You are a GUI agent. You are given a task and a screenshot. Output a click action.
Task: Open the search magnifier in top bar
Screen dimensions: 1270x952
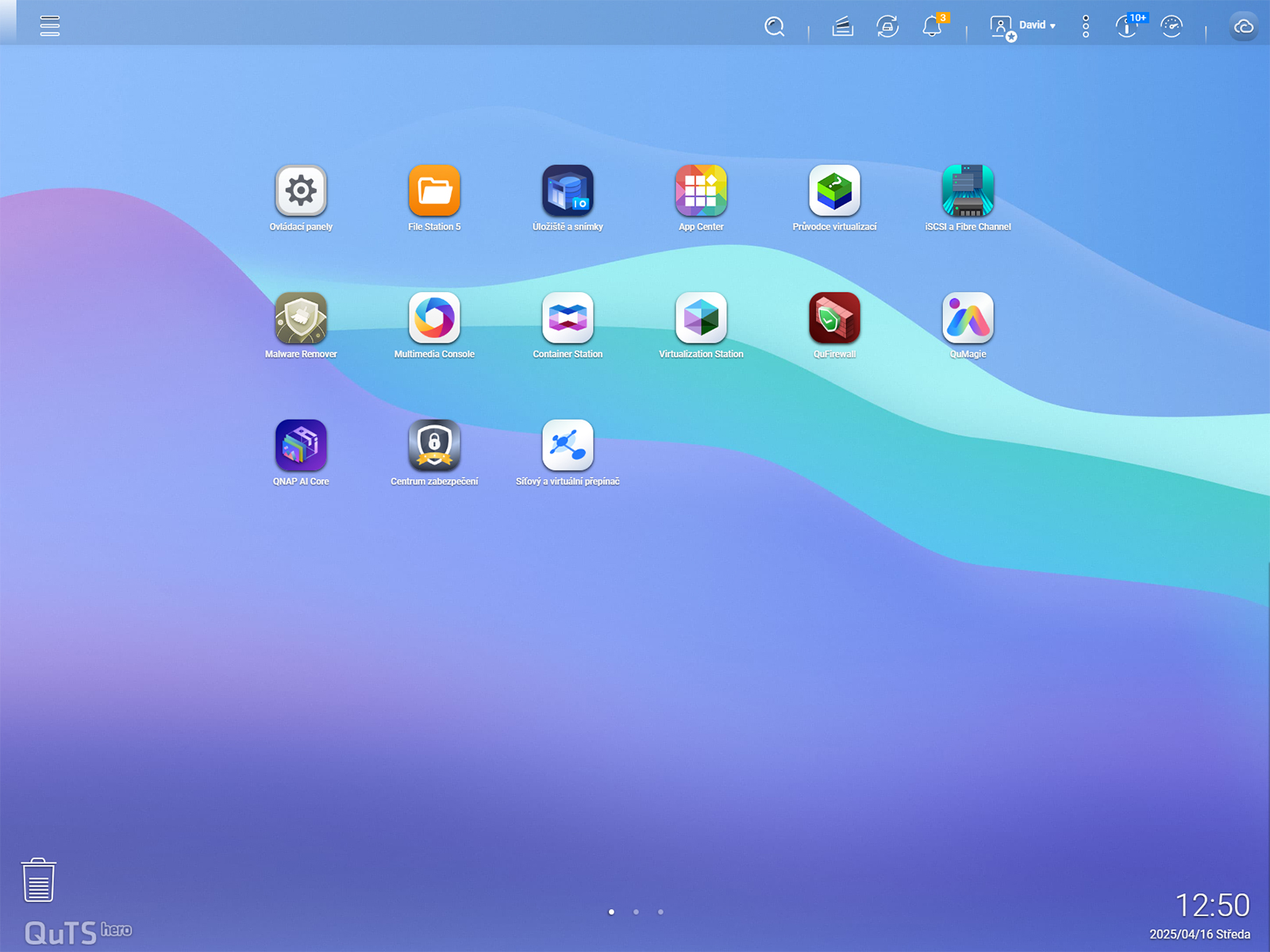775,26
